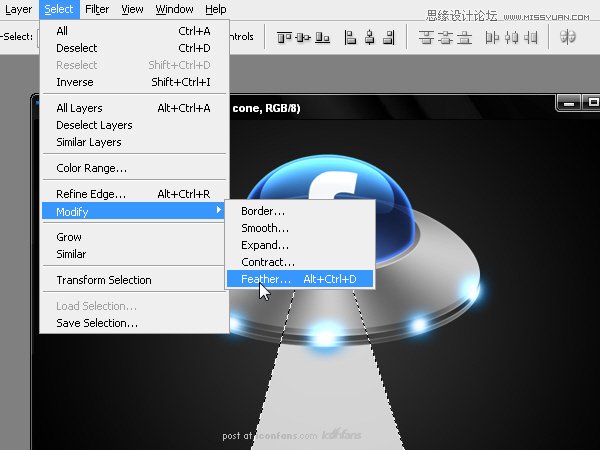Click the Distribute Left Edges icon

(x=492, y=38)
